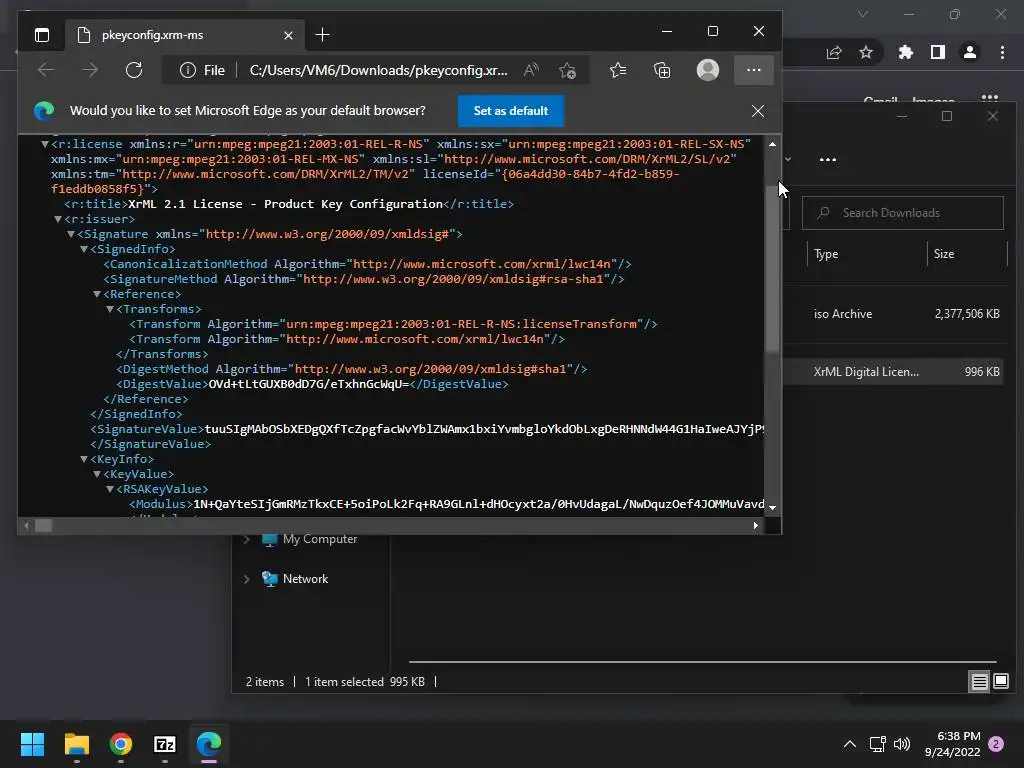Click File Explorer see more options
This screenshot has width=1024, height=768.
coord(827,160)
